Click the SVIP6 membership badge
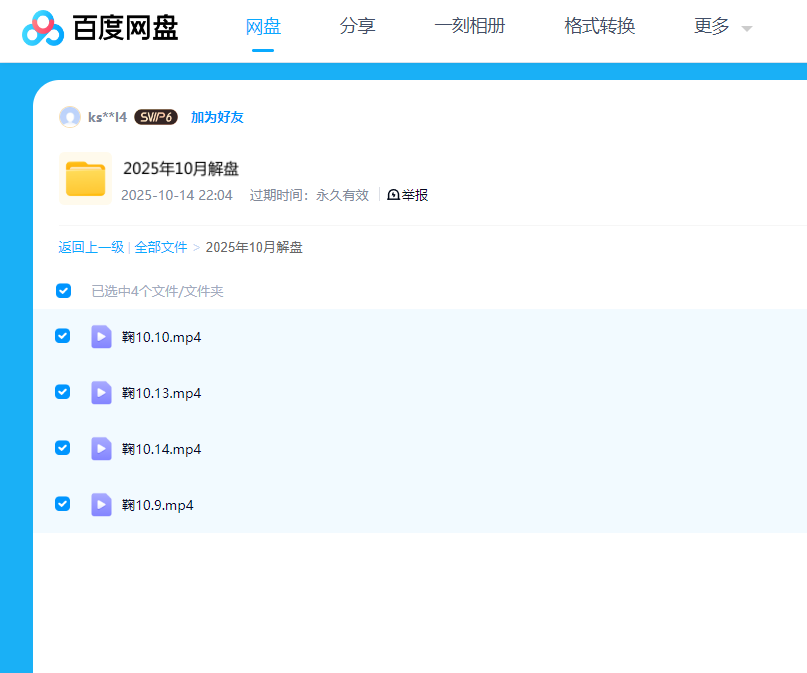The width and height of the screenshot is (807, 673). tap(156, 117)
